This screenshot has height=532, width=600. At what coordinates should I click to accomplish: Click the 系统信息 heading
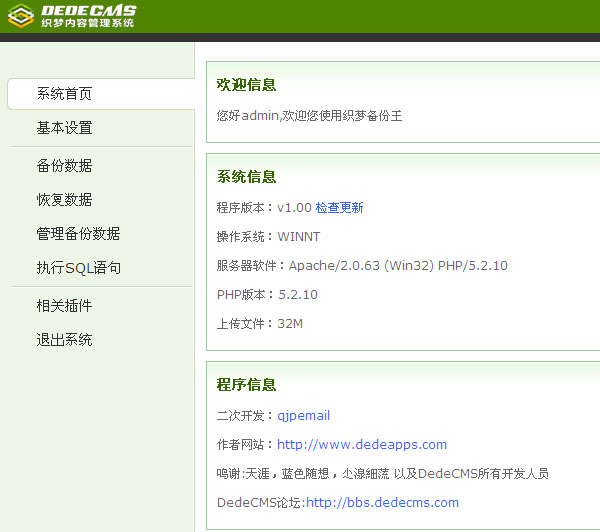pyautogui.click(x=246, y=177)
